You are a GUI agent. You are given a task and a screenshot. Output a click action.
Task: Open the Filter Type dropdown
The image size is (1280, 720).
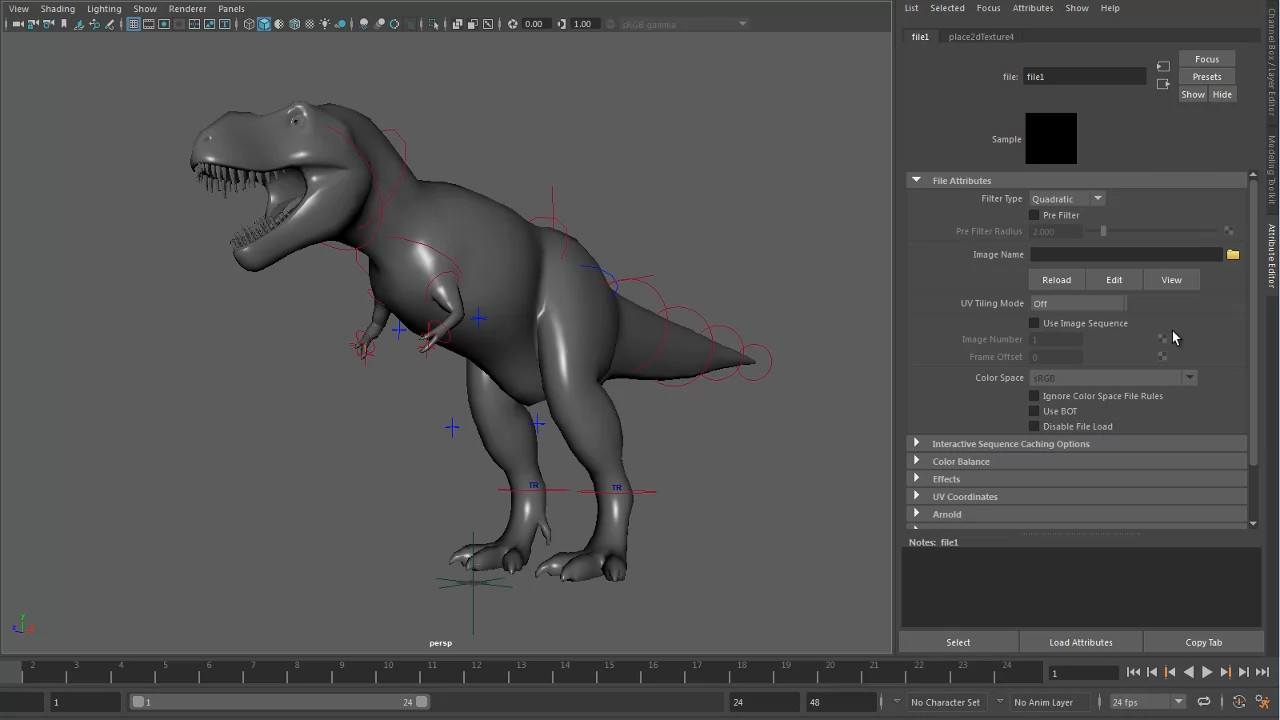pyautogui.click(x=1067, y=199)
